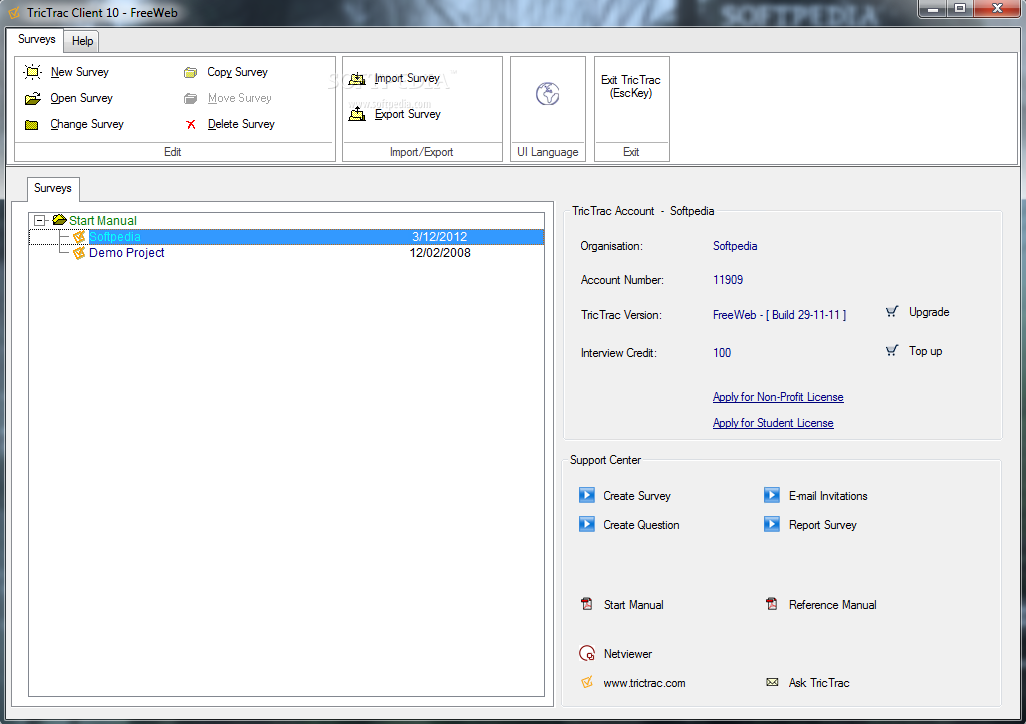Click the Ask TricTrac envelope icon

click(772, 682)
